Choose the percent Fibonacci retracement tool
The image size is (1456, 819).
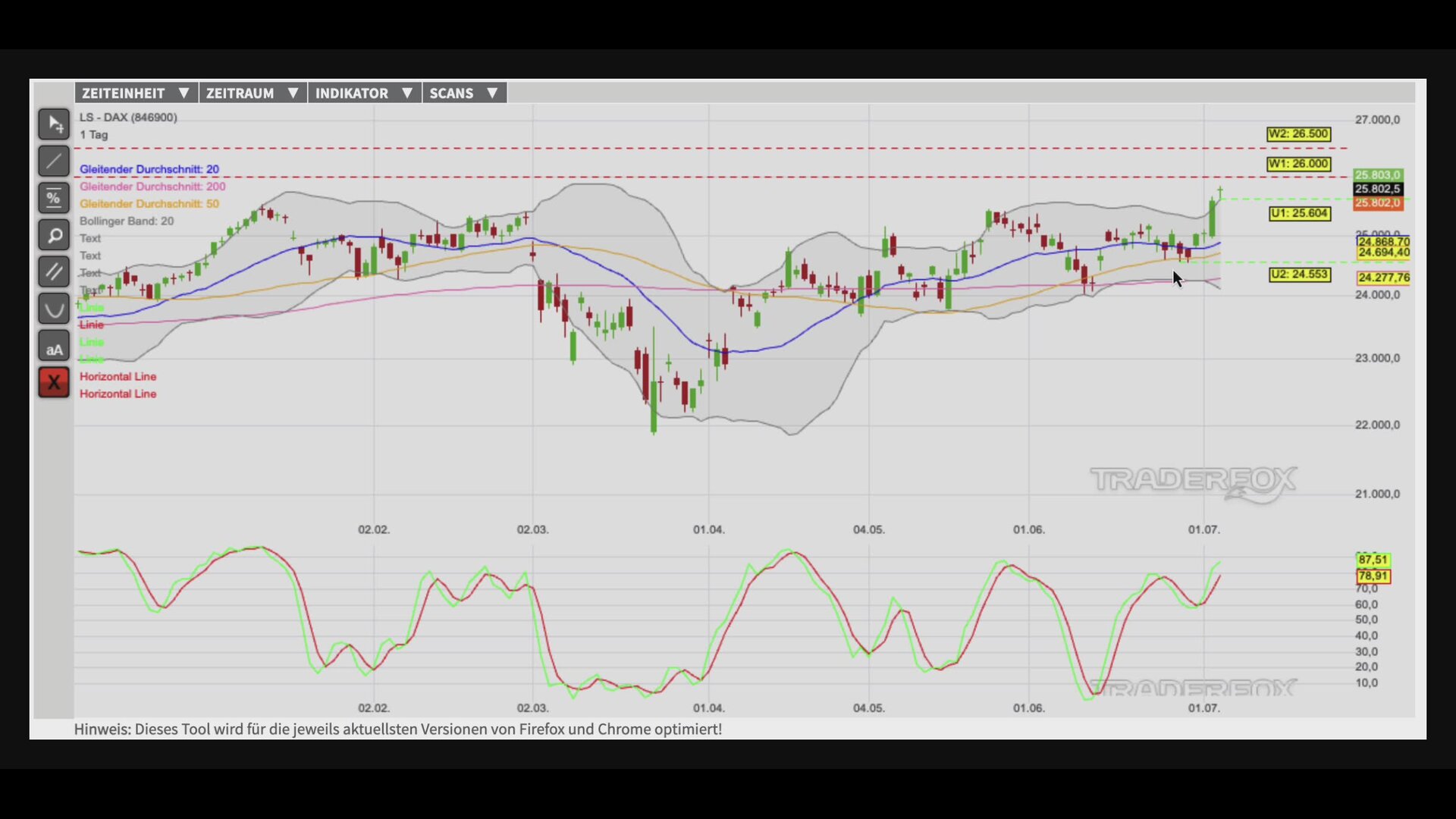click(x=54, y=198)
